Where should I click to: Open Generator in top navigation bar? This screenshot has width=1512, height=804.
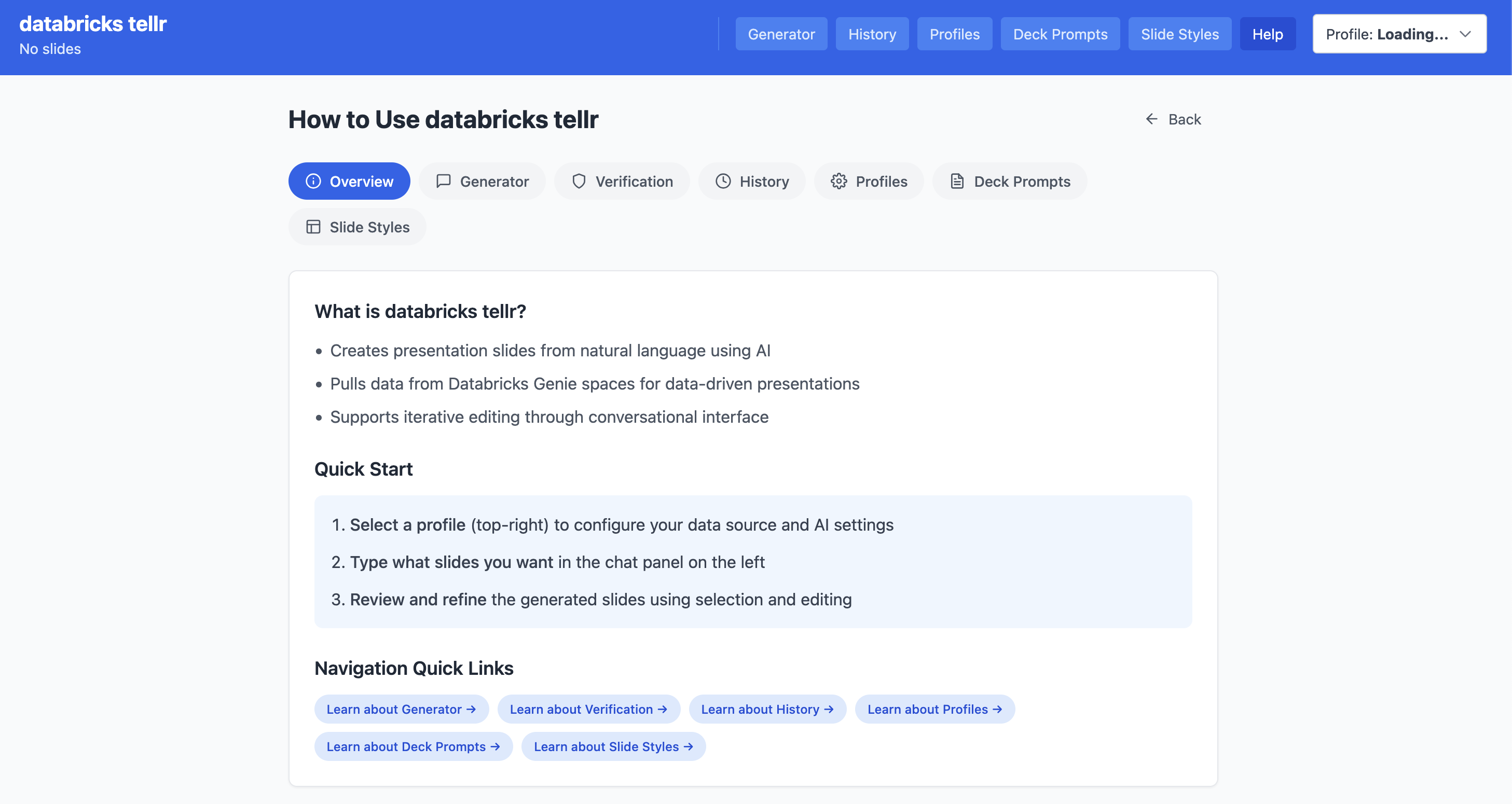pyautogui.click(x=781, y=34)
